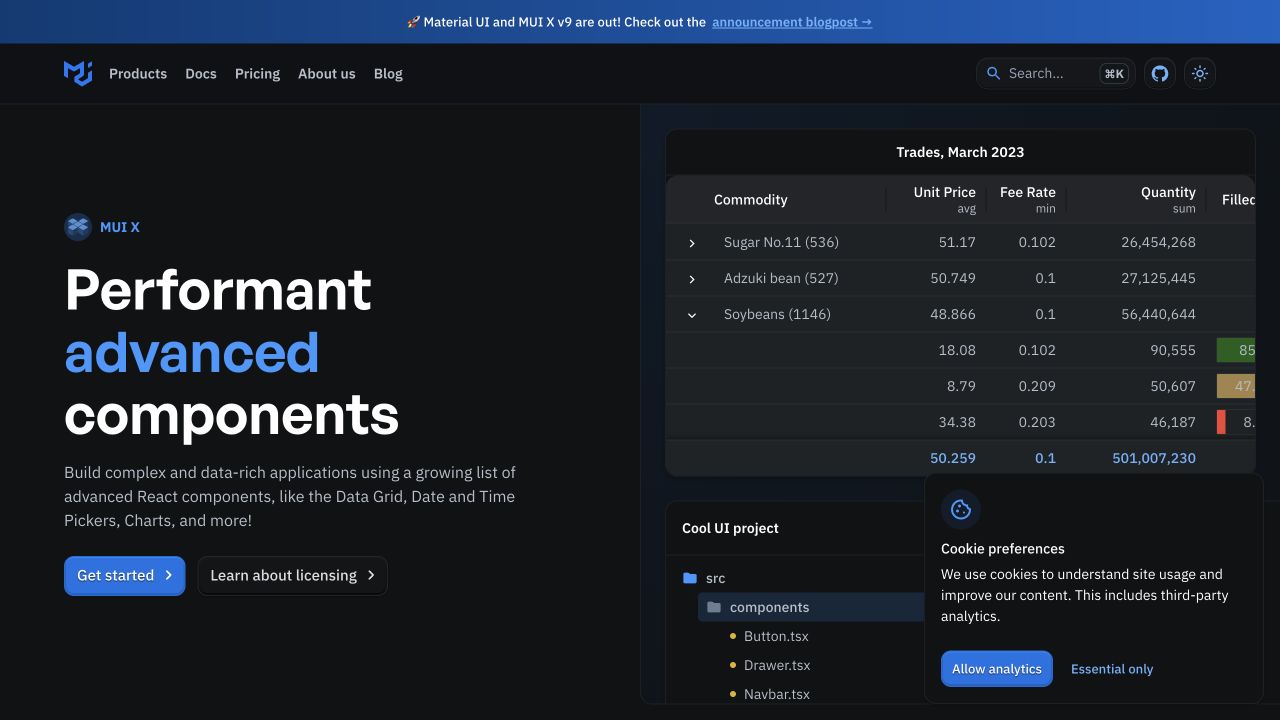Click the Quantity column header

click(1168, 199)
